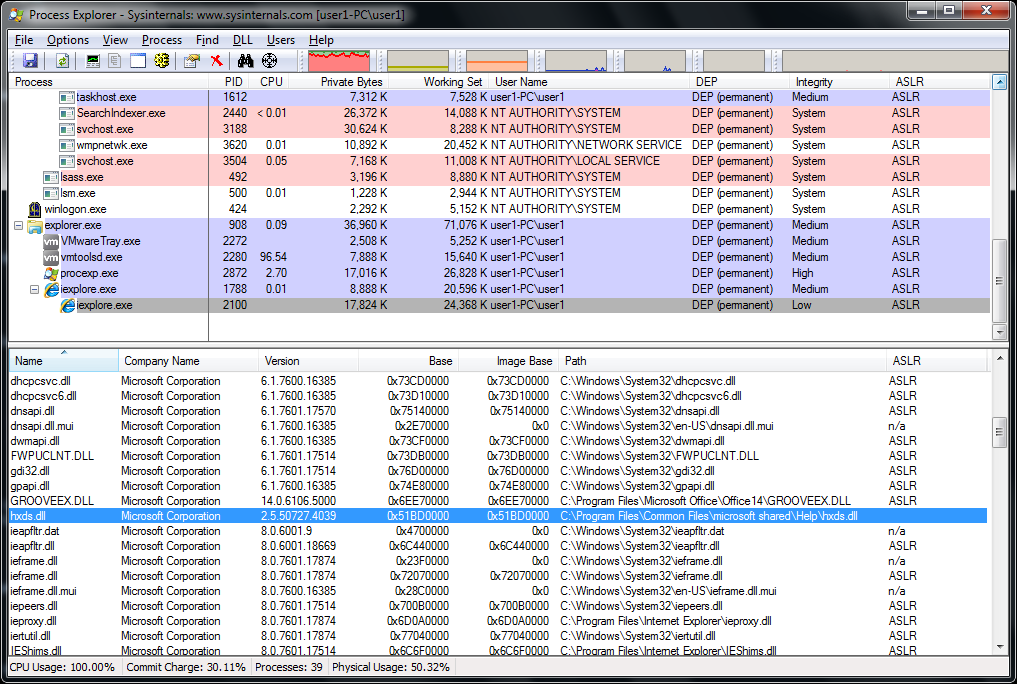Image resolution: width=1017 pixels, height=684 pixels.
Task: Click the Show Process Tree toolbar icon
Action: [115, 61]
